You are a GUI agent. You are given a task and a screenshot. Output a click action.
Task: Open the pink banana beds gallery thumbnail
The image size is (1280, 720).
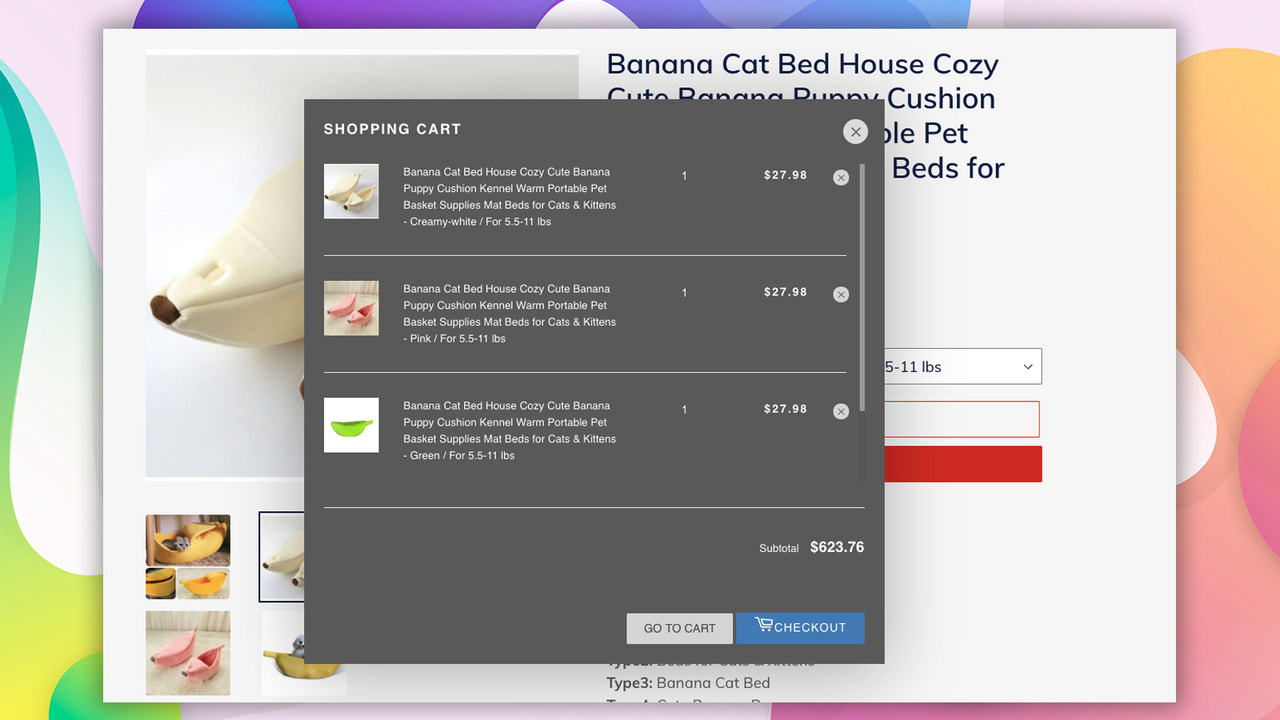tap(187, 652)
